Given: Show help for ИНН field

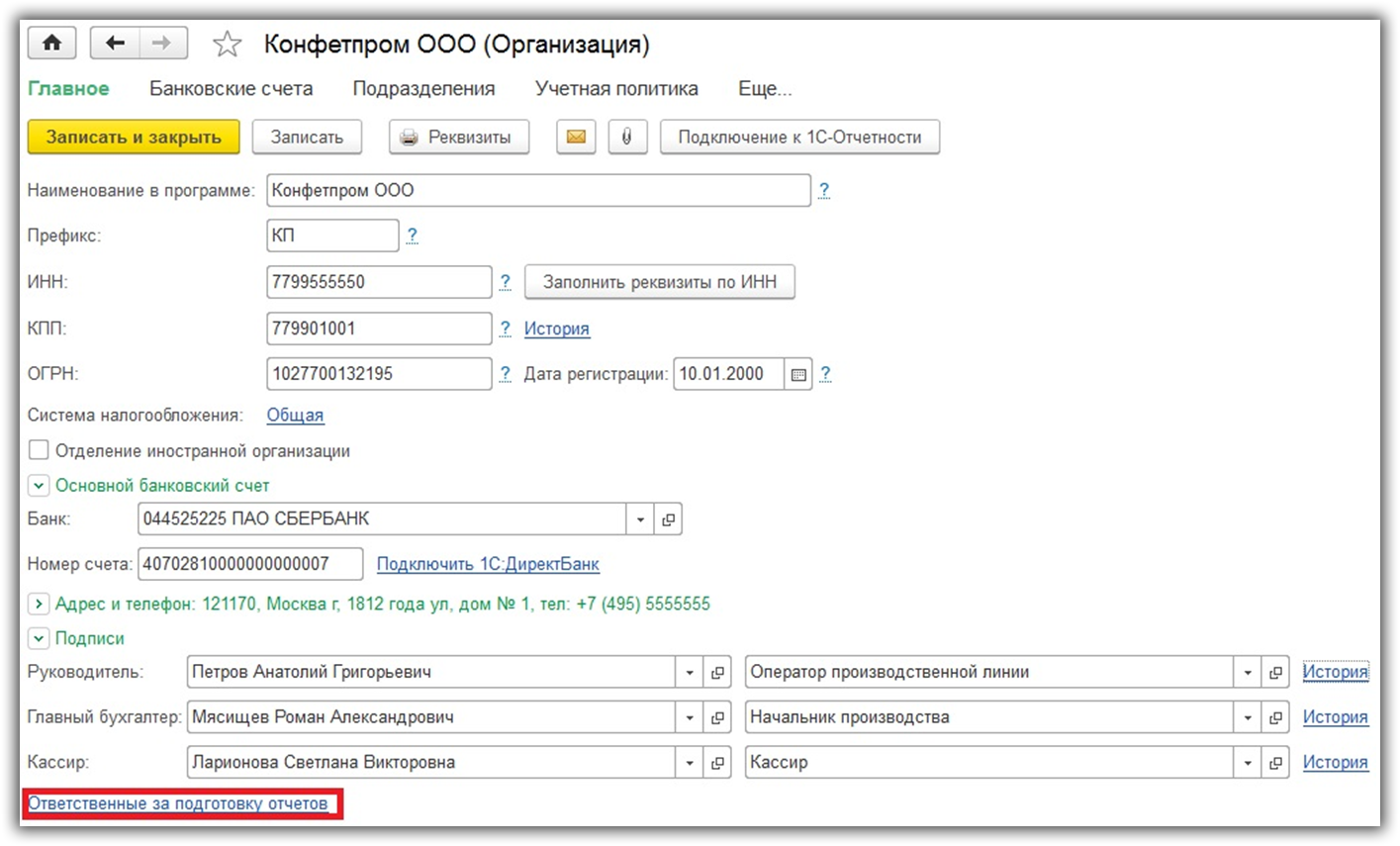Looking at the screenshot, I should point(505,282).
